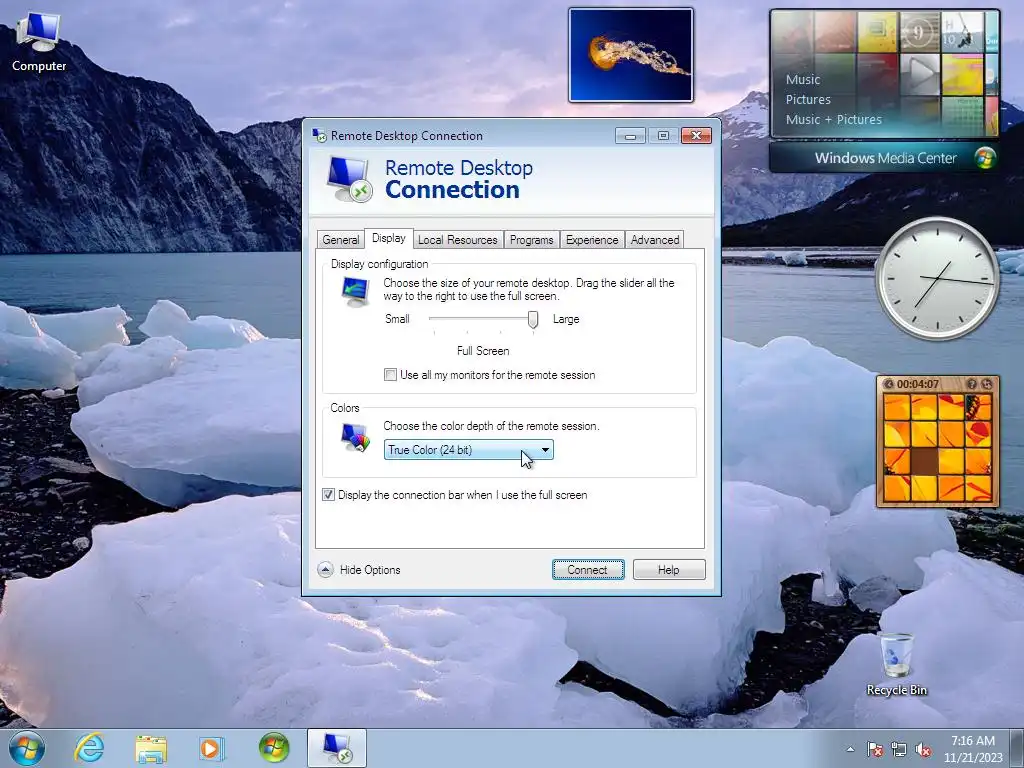This screenshot has height=768, width=1024.
Task: Launch Windows Media Player from the taskbar
Action: 211,748
